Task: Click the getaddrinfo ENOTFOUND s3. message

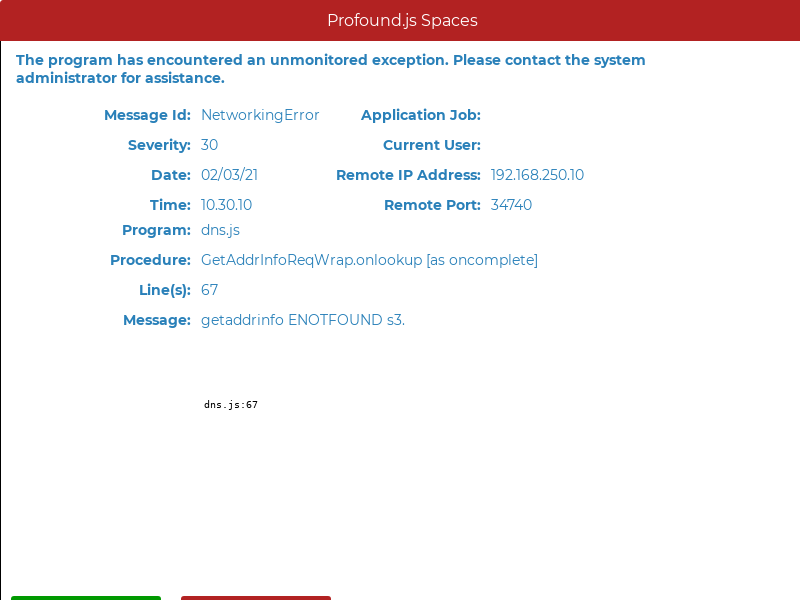Action: point(302,320)
